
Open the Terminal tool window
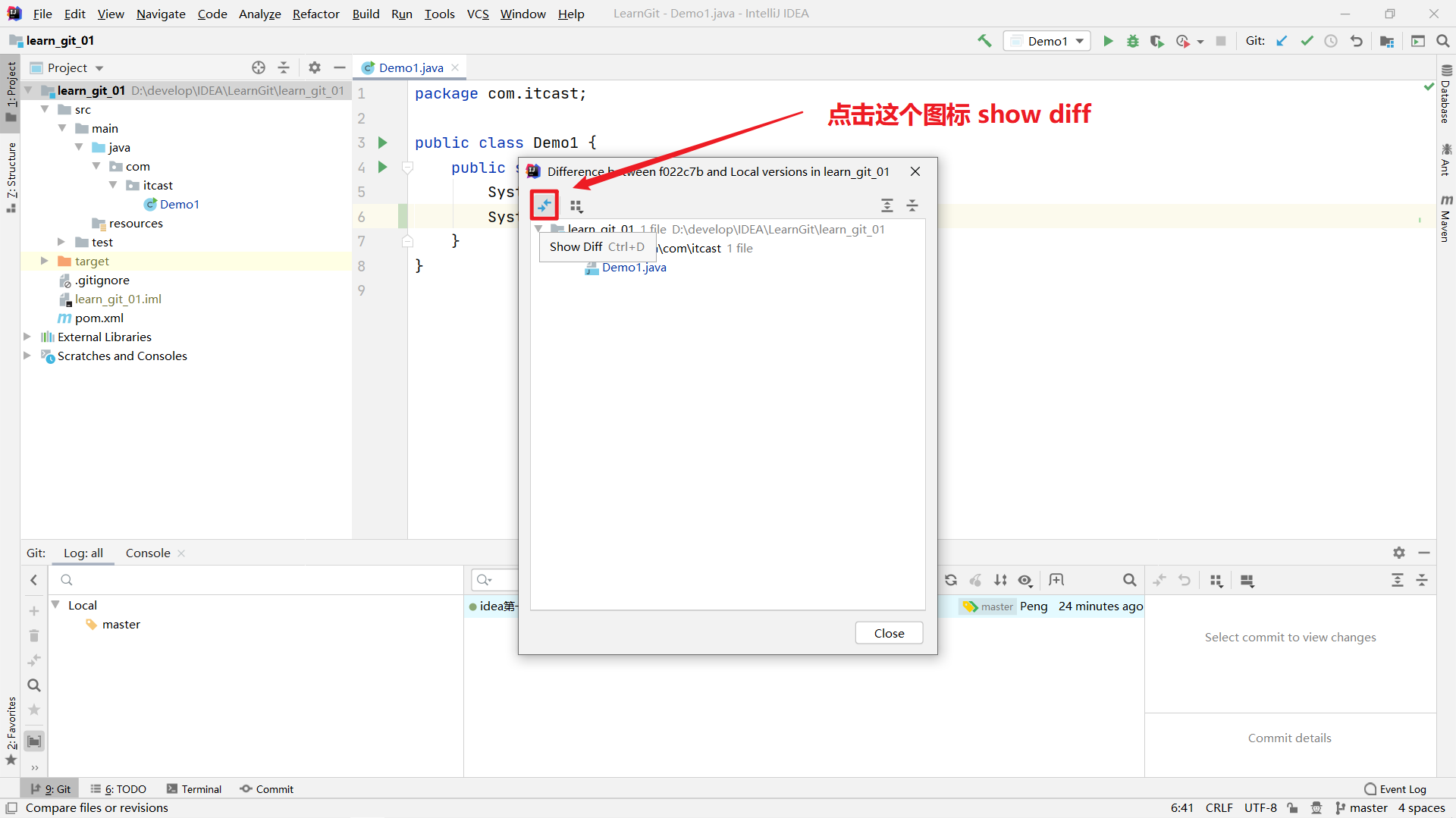pos(194,789)
